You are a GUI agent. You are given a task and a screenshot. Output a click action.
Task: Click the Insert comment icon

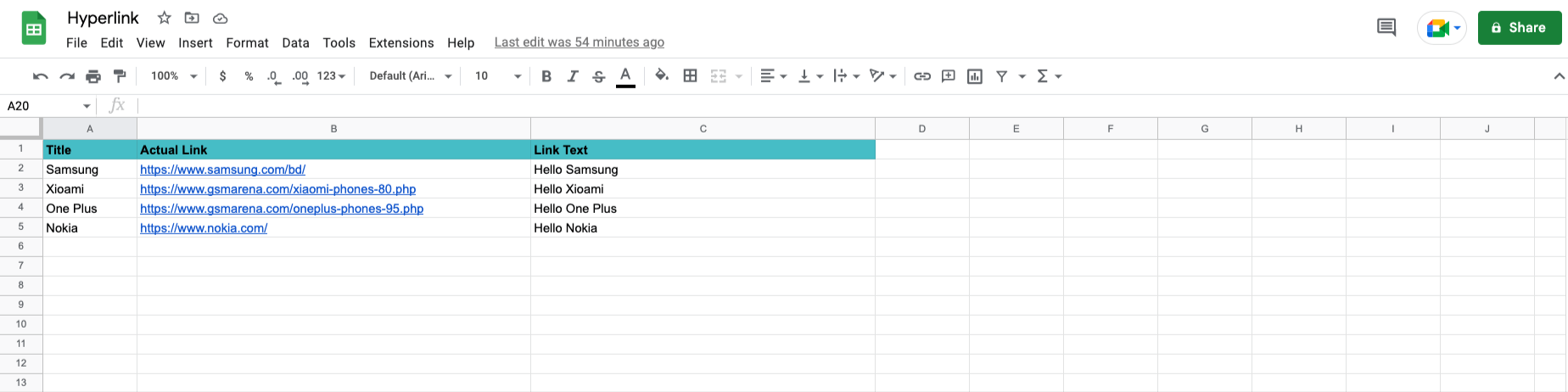[949, 76]
